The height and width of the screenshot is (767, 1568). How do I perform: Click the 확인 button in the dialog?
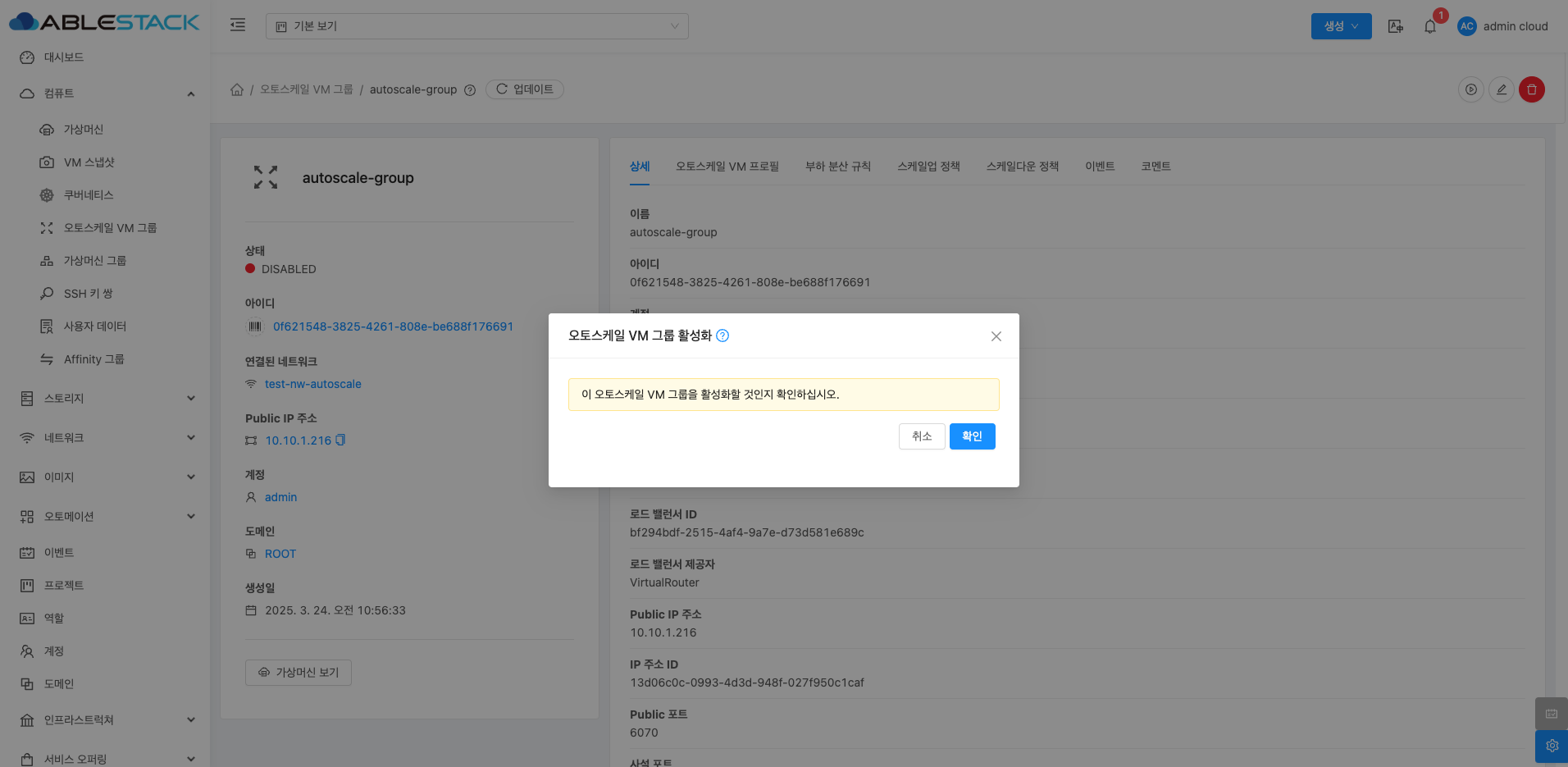pyautogui.click(x=972, y=436)
